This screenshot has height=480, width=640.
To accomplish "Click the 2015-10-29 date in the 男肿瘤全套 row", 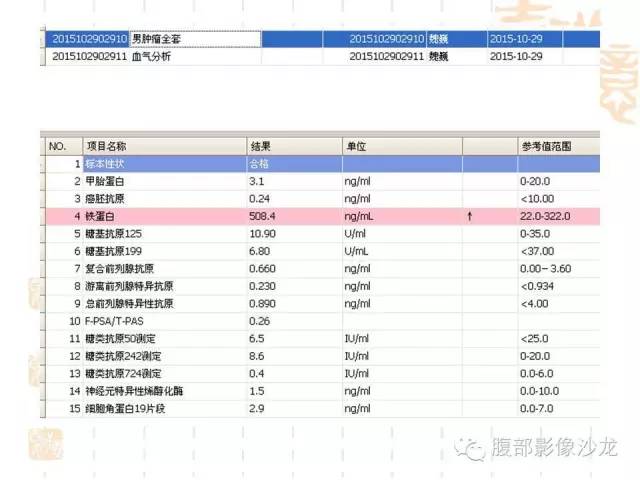I will point(516,39).
